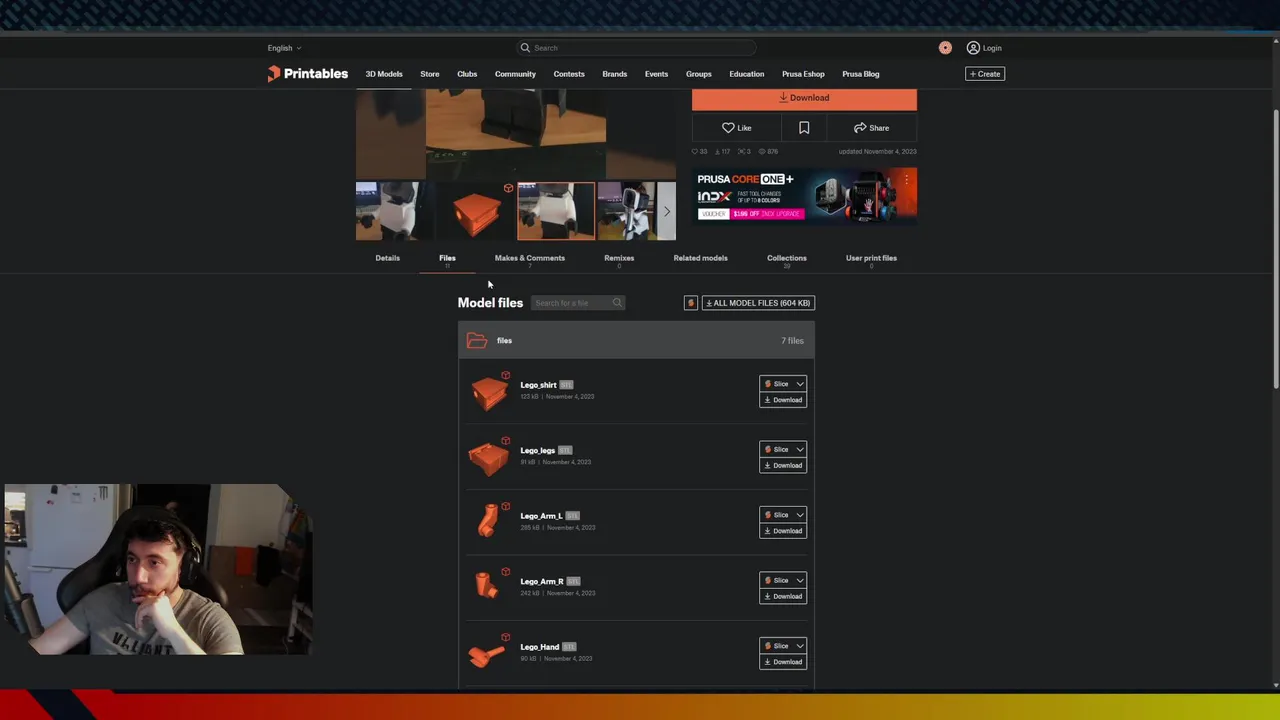Open the Community menu item

(515, 74)
